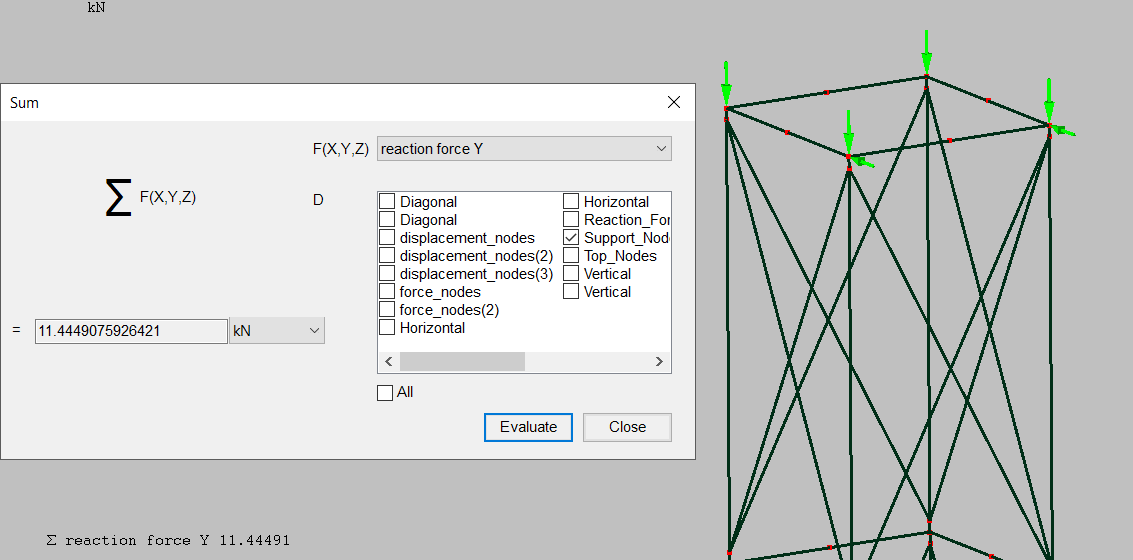Tick the Top_Nodes checkbox
The image size is (1133, 560).
(571, 256)
